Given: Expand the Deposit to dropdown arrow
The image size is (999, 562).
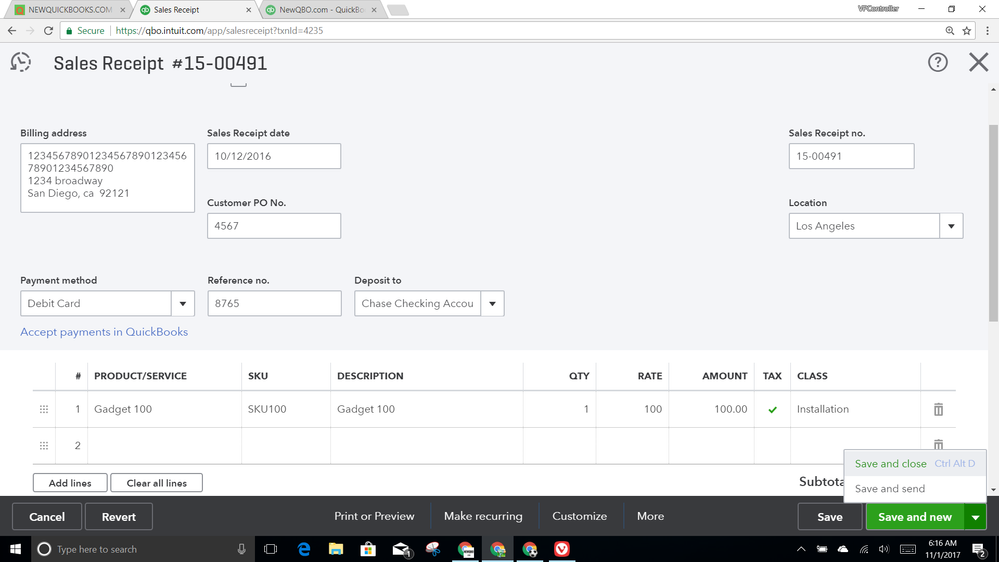Looking at the screenshot, I should 492,303.
